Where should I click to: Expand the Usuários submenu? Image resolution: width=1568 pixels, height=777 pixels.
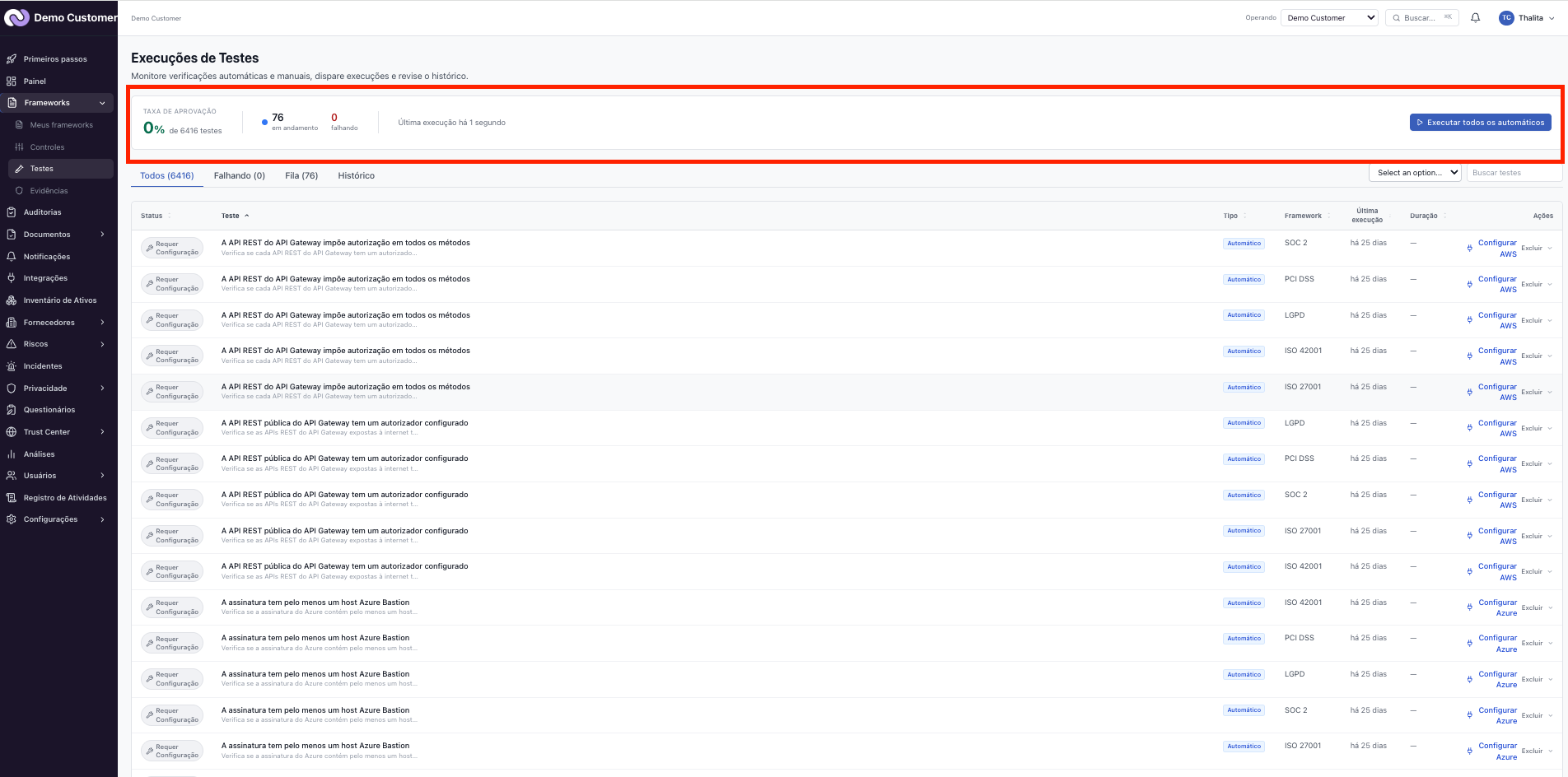(x=102, y=476)
